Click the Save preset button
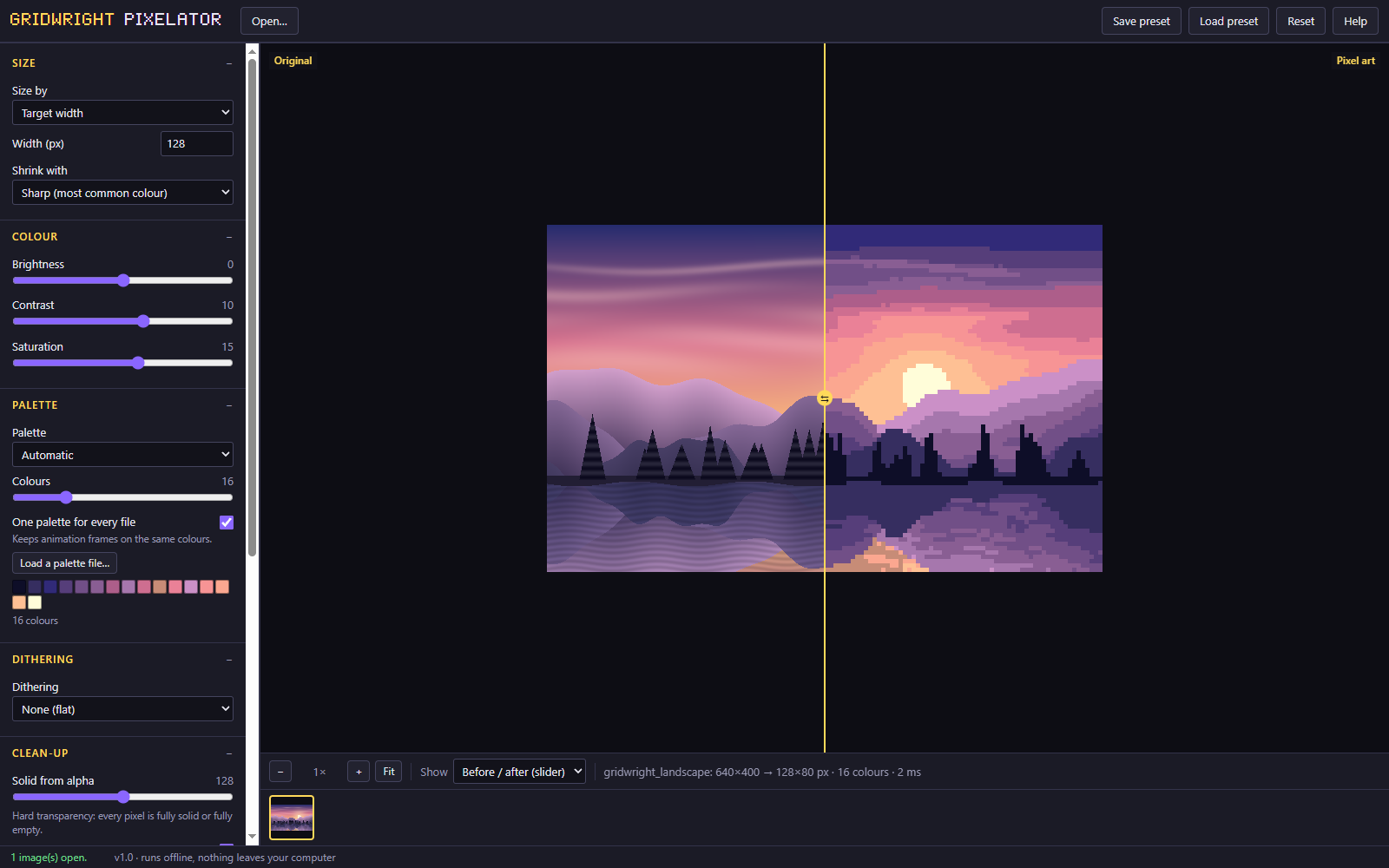 click(1142, 21)
